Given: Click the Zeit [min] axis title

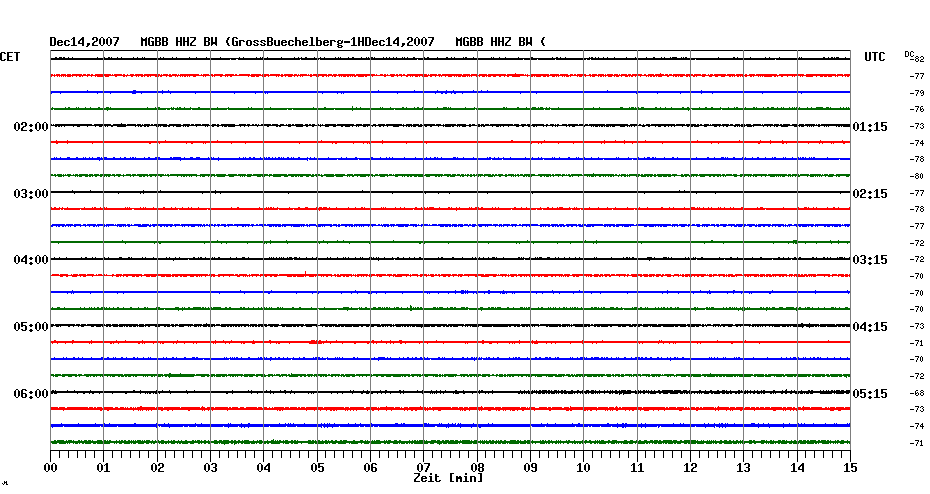Looking at the screenshot, I should 448,478.
